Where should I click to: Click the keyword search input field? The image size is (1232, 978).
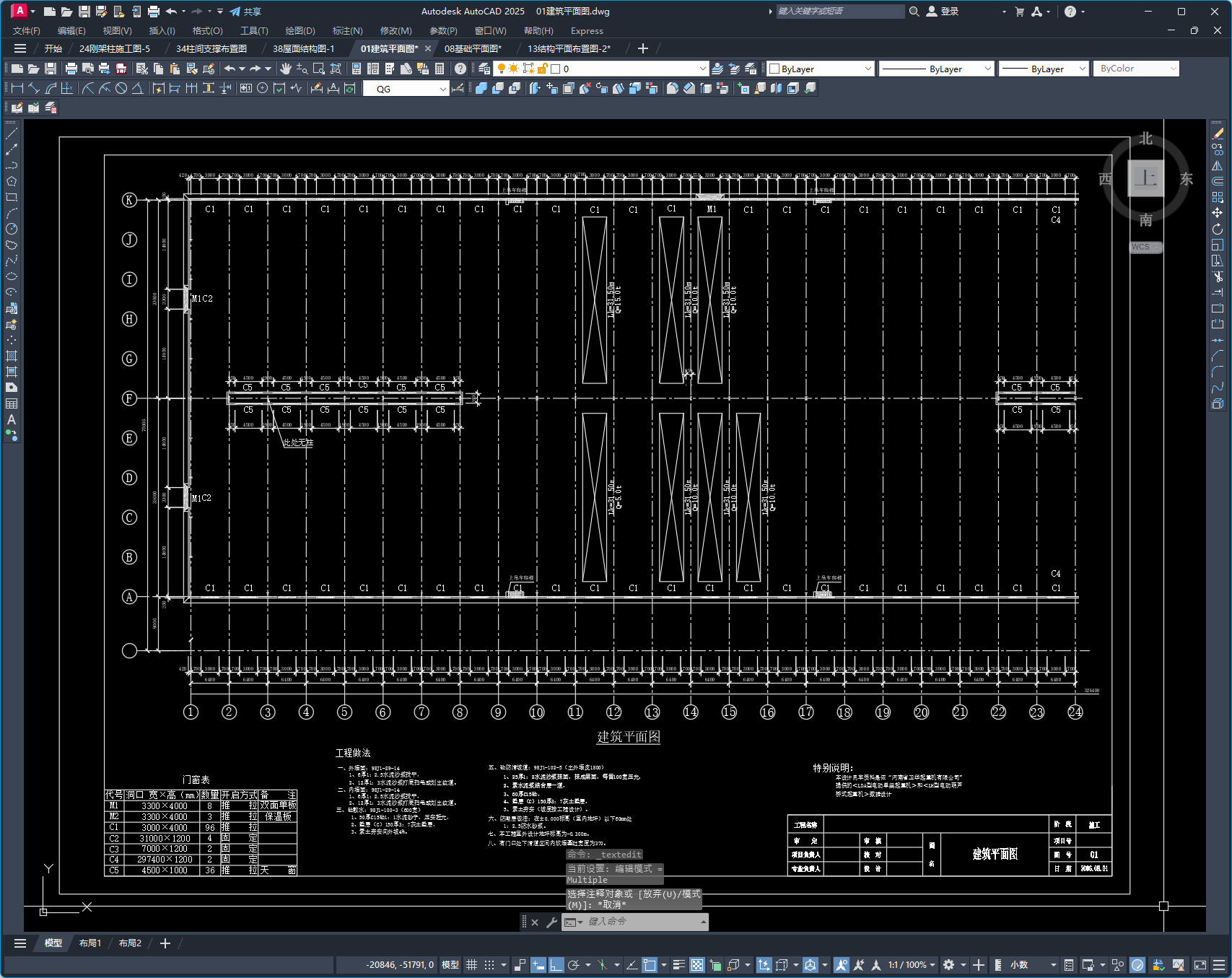(839, 12)
